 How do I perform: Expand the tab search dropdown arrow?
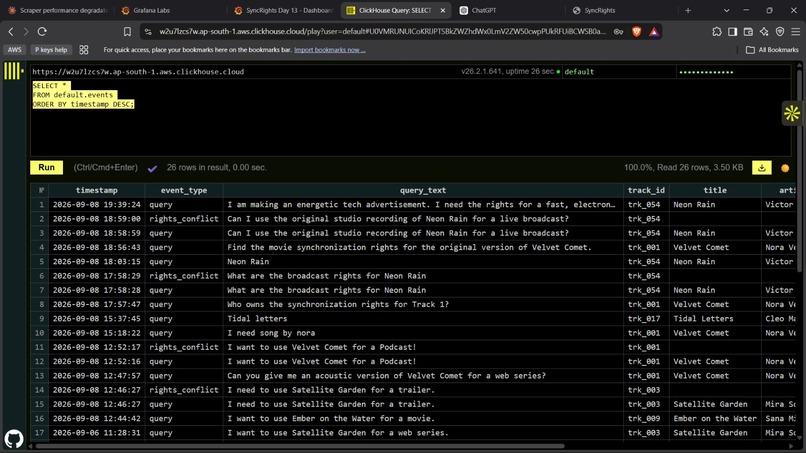tap(726, 10)
